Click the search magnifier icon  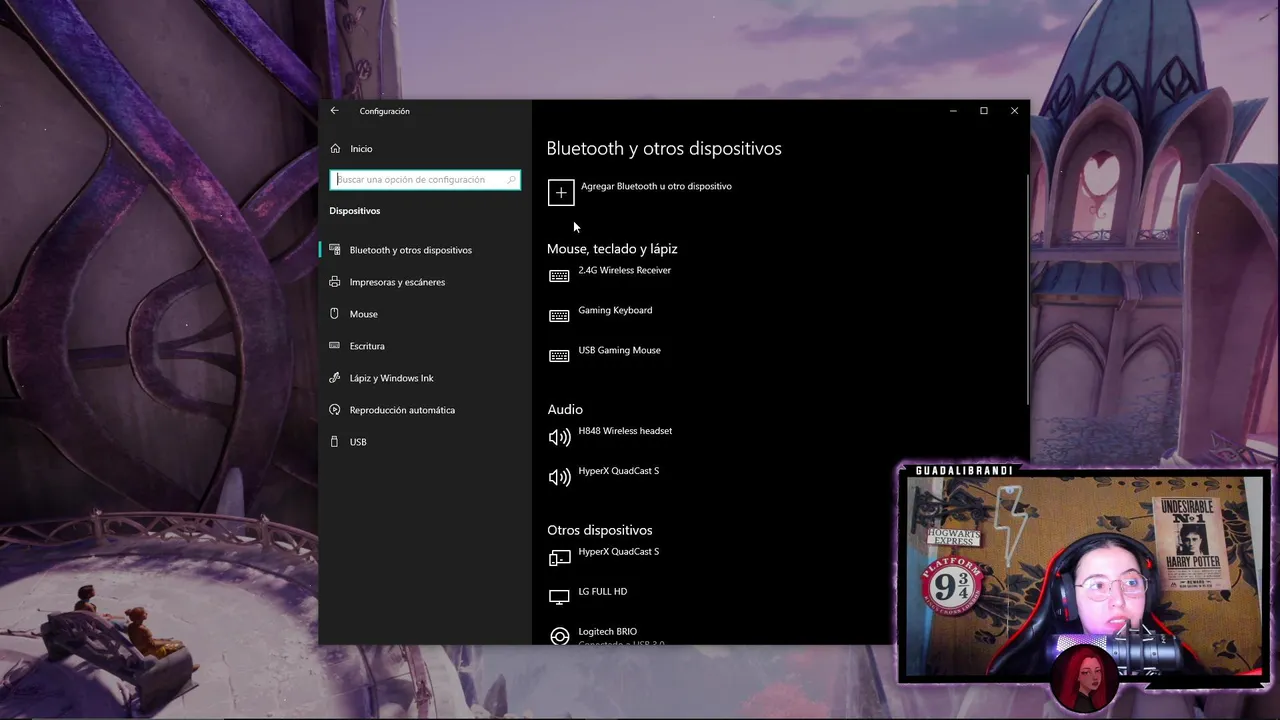(x=511, y=180)
